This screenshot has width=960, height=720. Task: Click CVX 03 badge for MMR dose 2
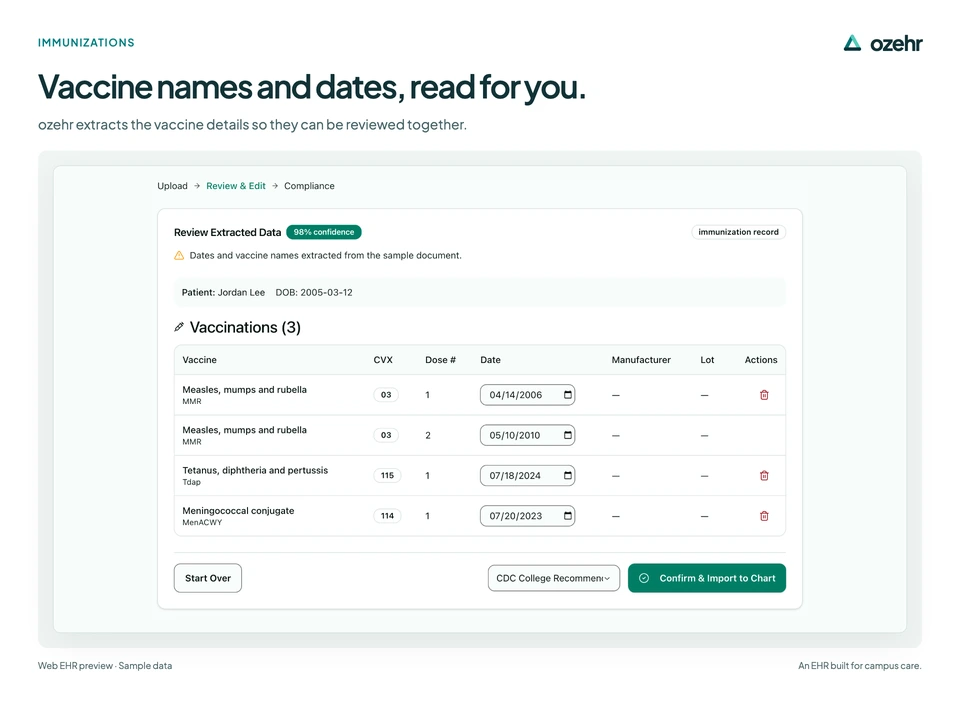click(x=386, y=435)
